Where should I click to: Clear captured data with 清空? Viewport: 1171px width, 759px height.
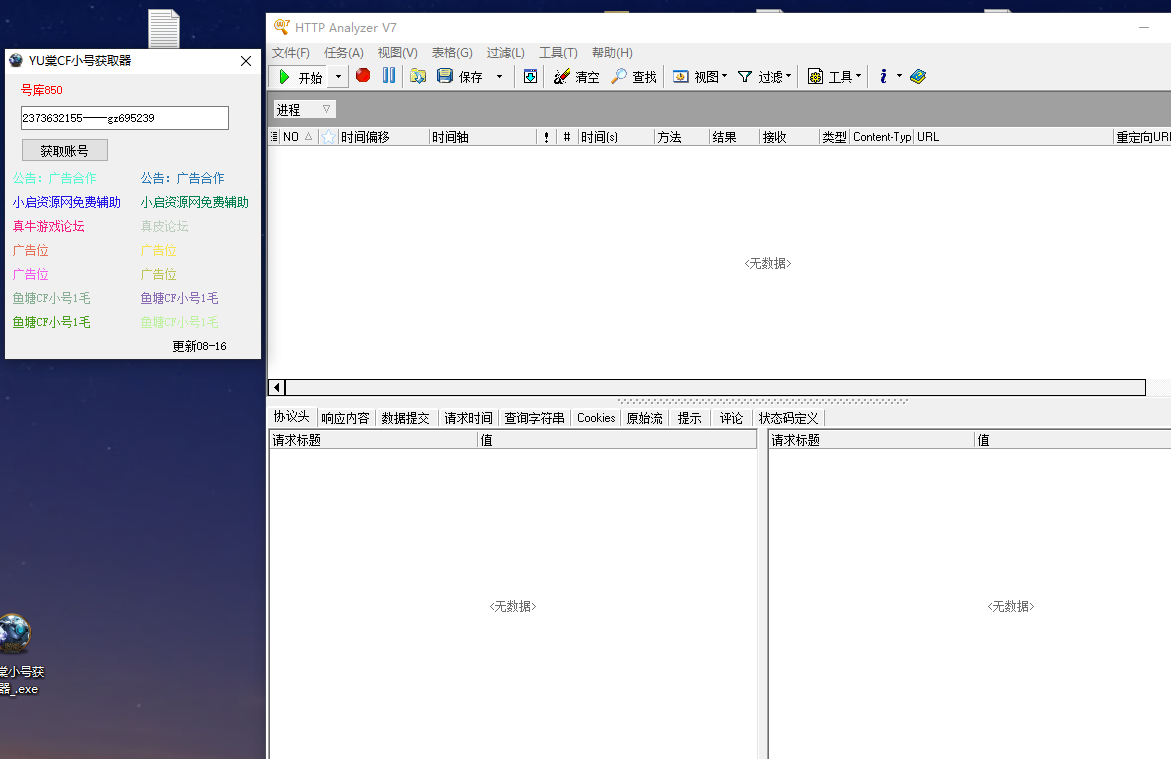pyautogui.click(x=577, y=76)
